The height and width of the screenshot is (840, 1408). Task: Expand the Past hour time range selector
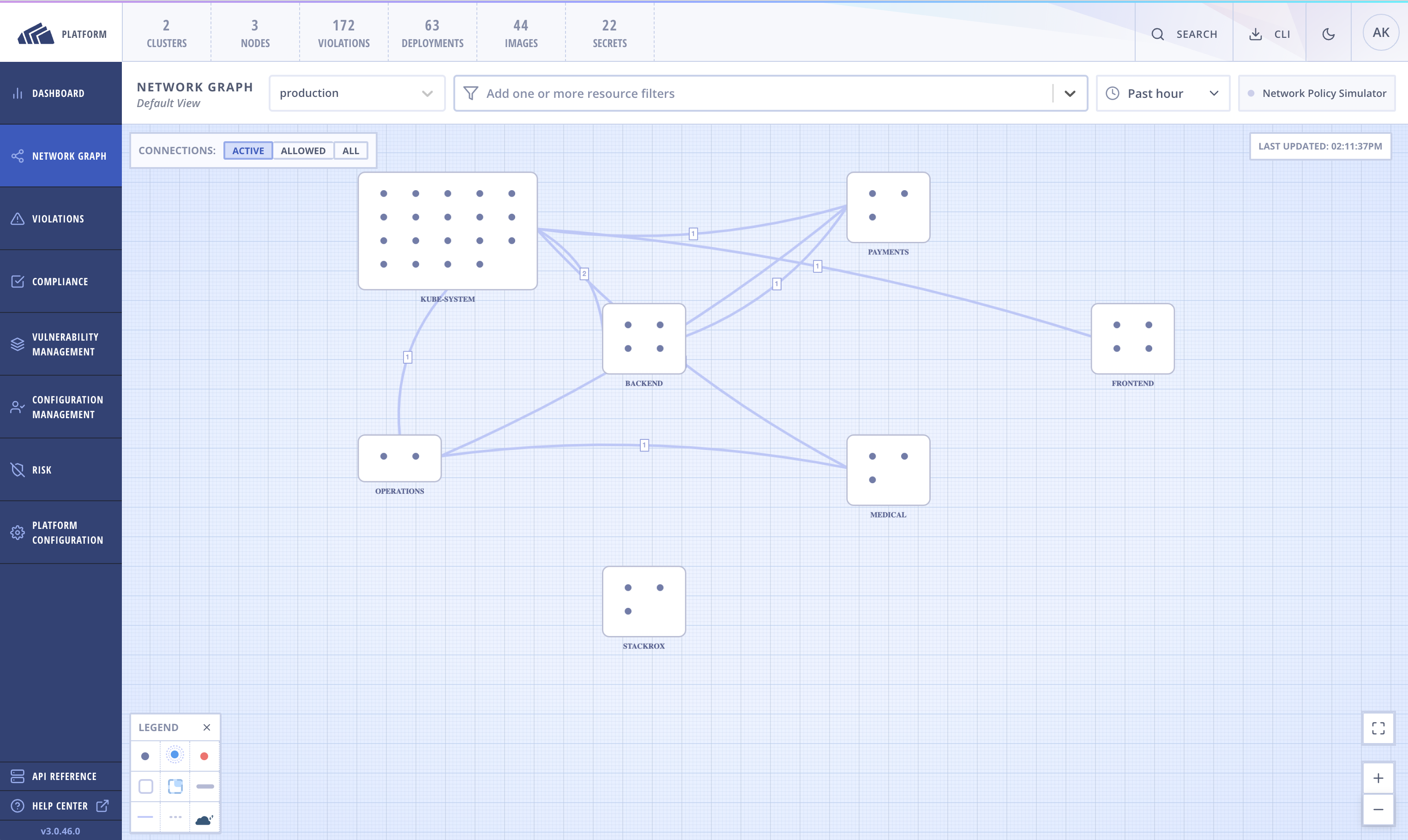(x=1163, y=93)
